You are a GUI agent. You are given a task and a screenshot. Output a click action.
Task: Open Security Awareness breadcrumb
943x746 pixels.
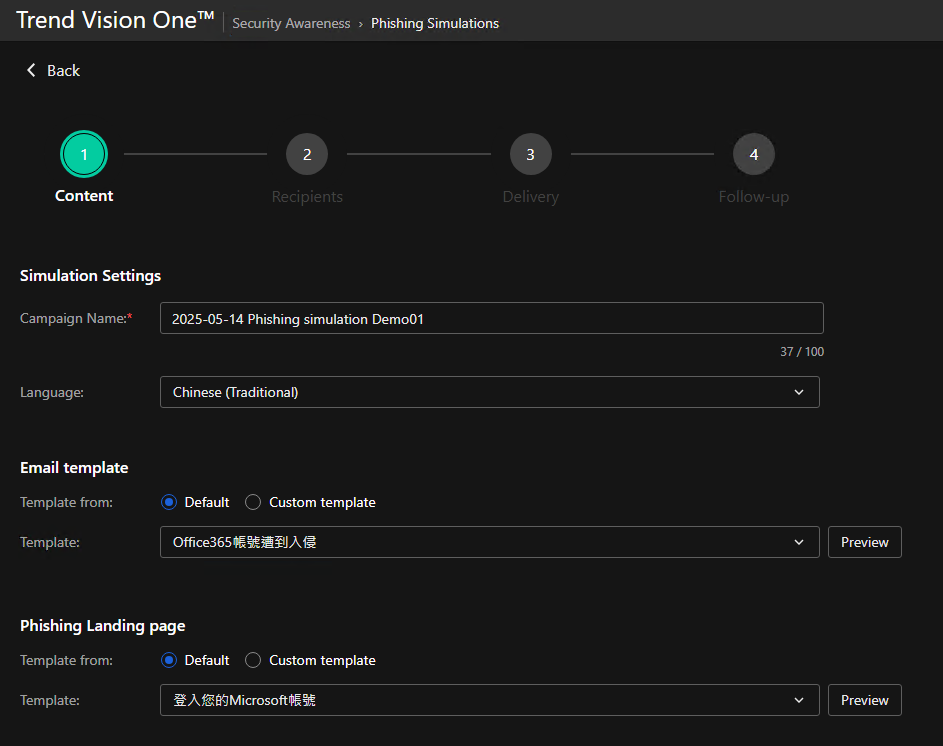click(291, 23)
